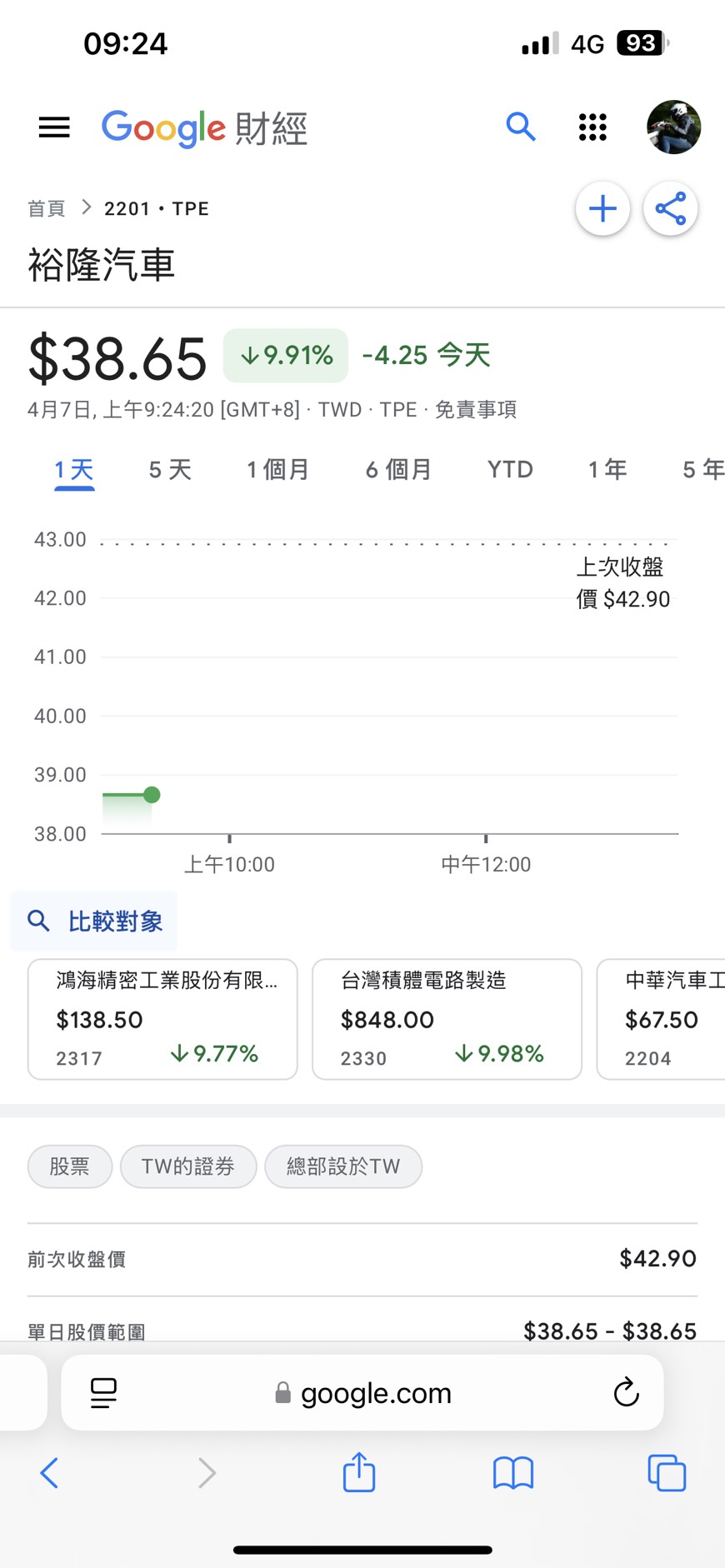Open search with the magnifier icon

click(x=521, y=127)
